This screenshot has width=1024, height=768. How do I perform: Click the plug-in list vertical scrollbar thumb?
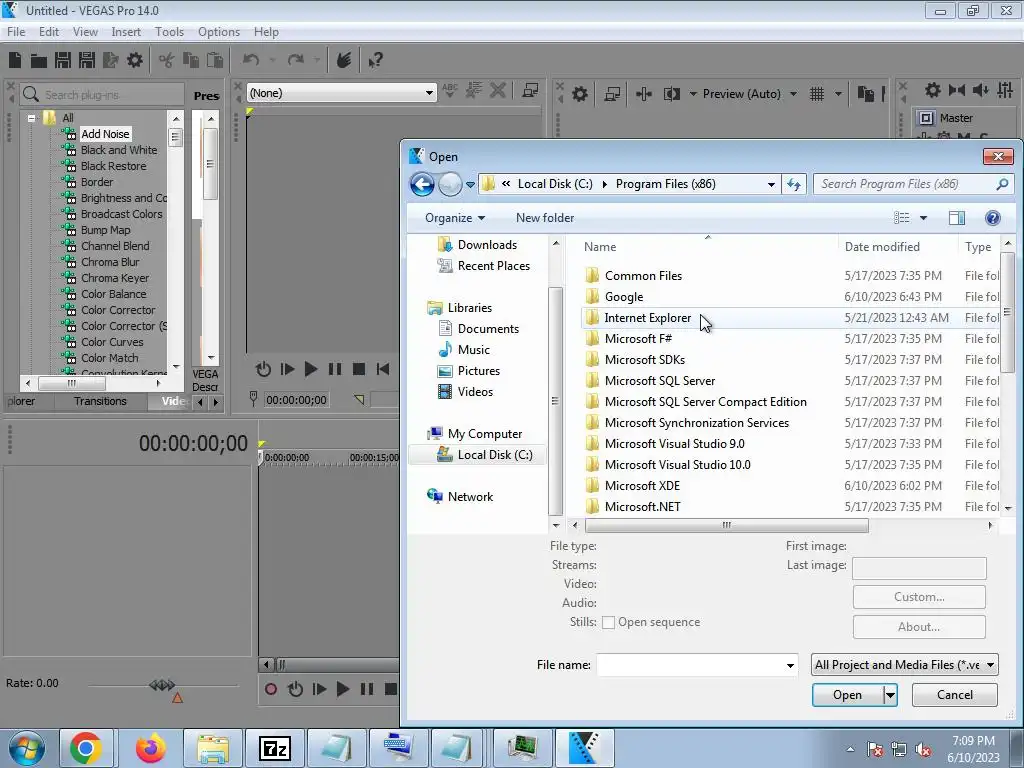(175, 137)
